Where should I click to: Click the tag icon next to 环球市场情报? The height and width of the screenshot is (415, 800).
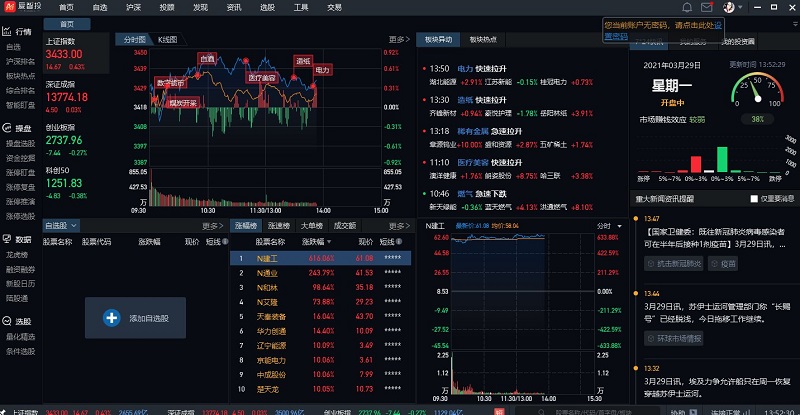651,338
